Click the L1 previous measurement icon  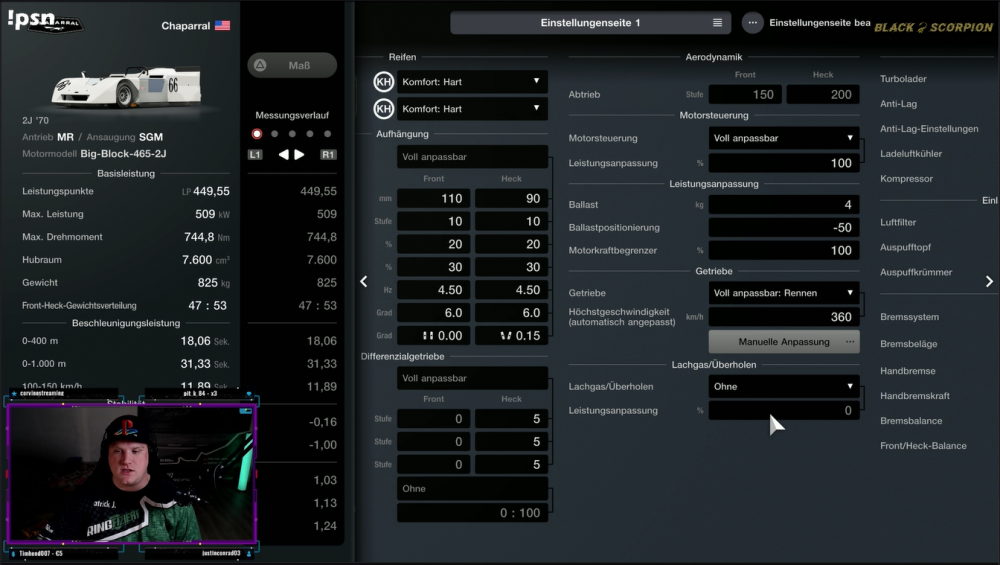tap(256, 155)
